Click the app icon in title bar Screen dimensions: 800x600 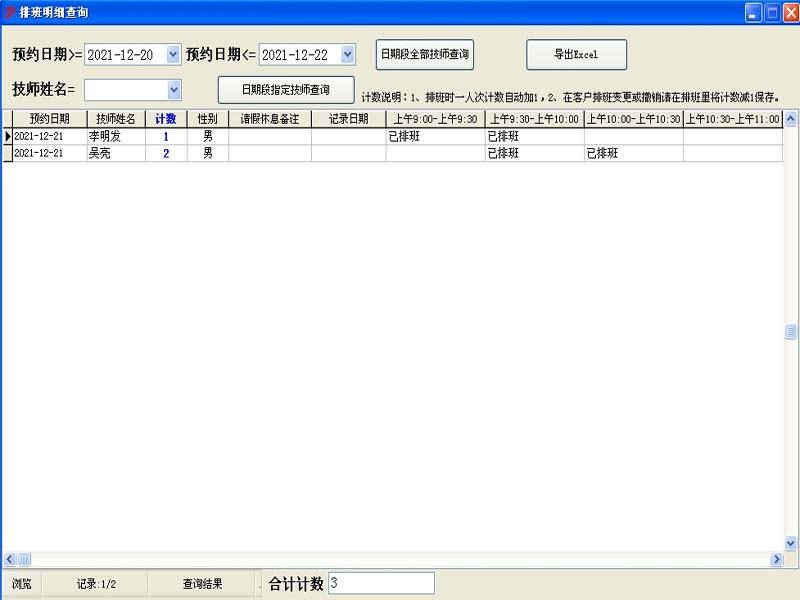pos(9,12)
